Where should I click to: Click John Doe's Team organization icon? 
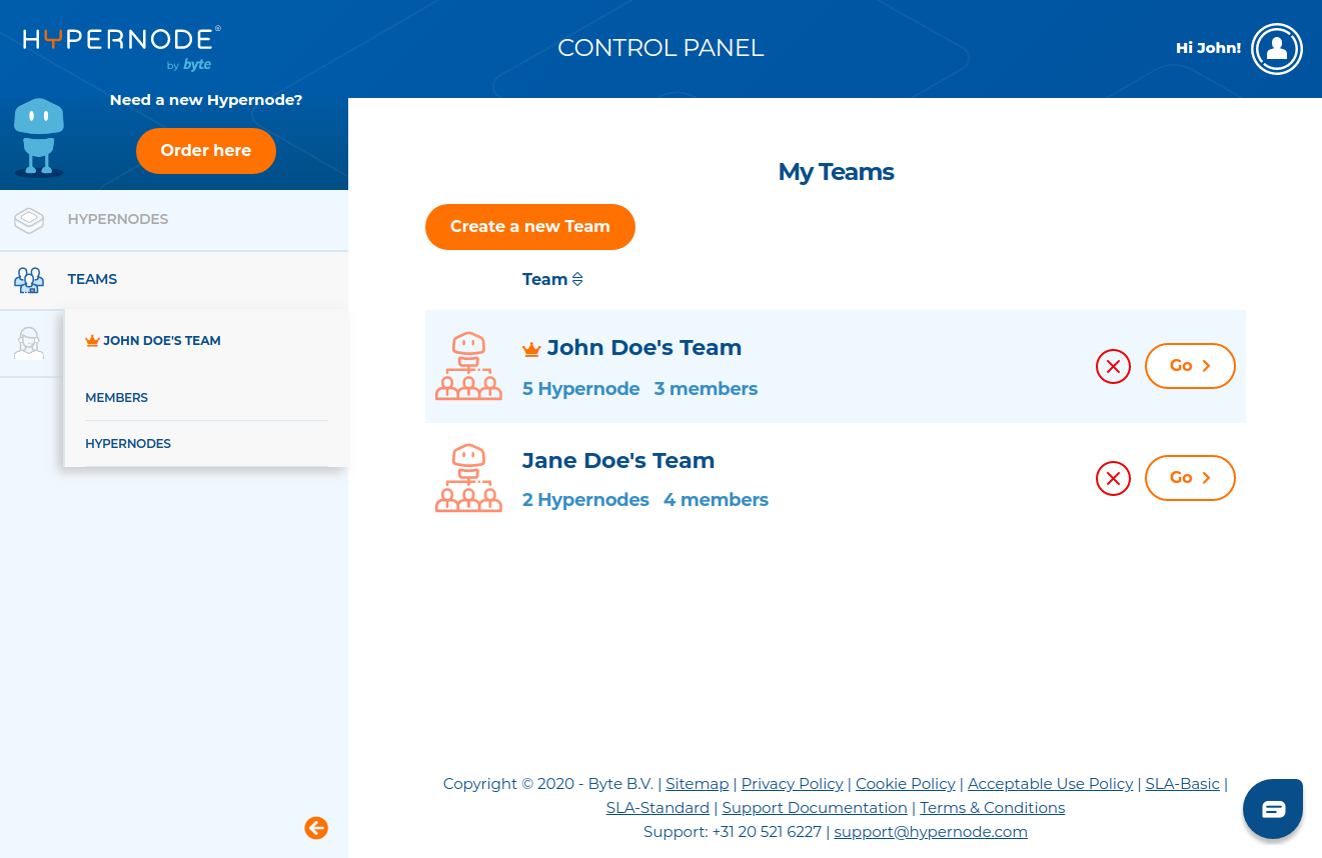(x=468, y=366)
